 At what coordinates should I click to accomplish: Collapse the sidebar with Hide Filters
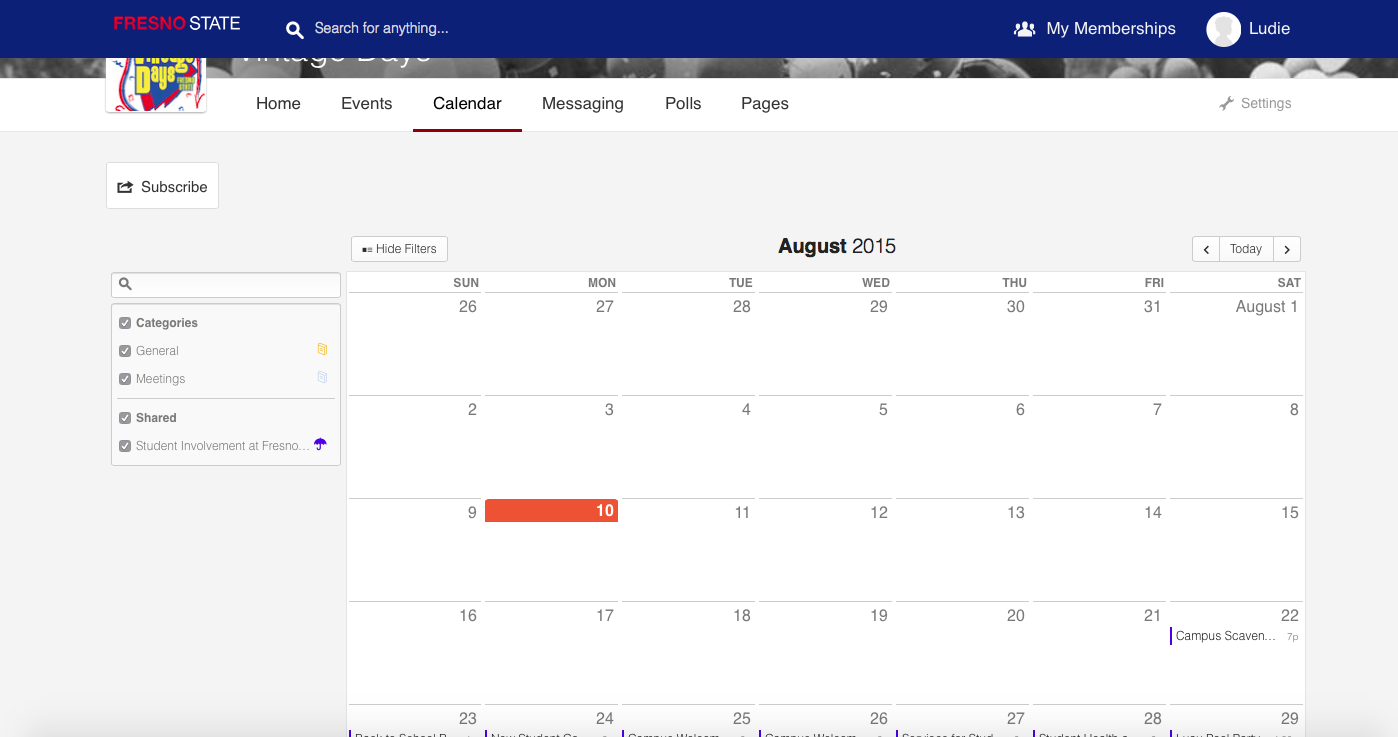click(399, 249)
